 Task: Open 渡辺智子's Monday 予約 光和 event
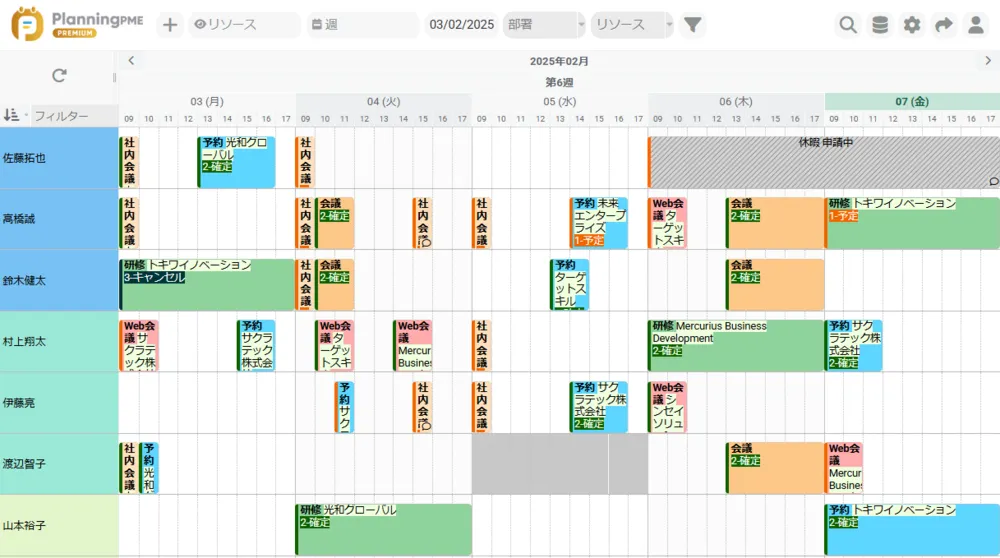(149, 468)
